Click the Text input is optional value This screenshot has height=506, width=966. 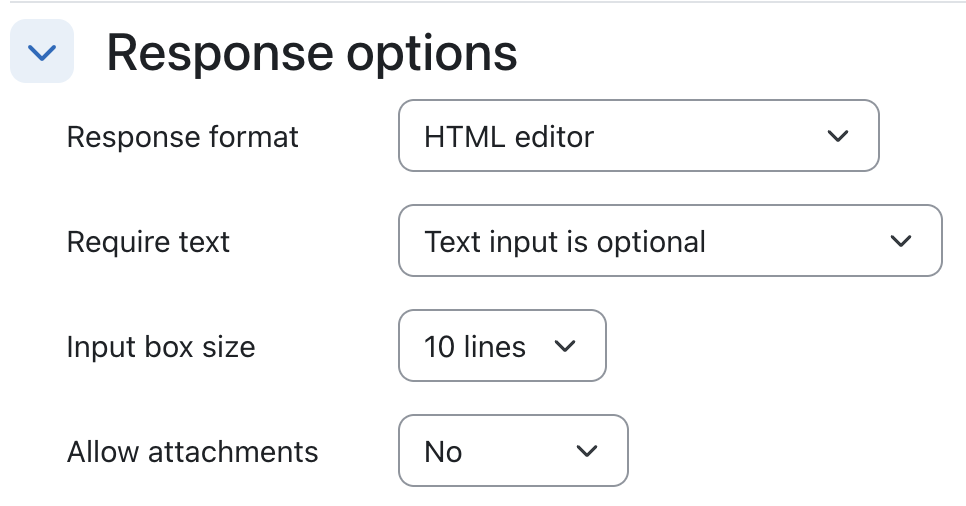coord(565,242)
